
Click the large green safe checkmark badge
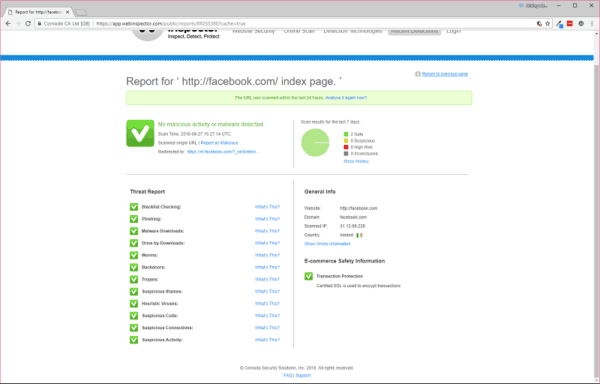tap(140, 133)
